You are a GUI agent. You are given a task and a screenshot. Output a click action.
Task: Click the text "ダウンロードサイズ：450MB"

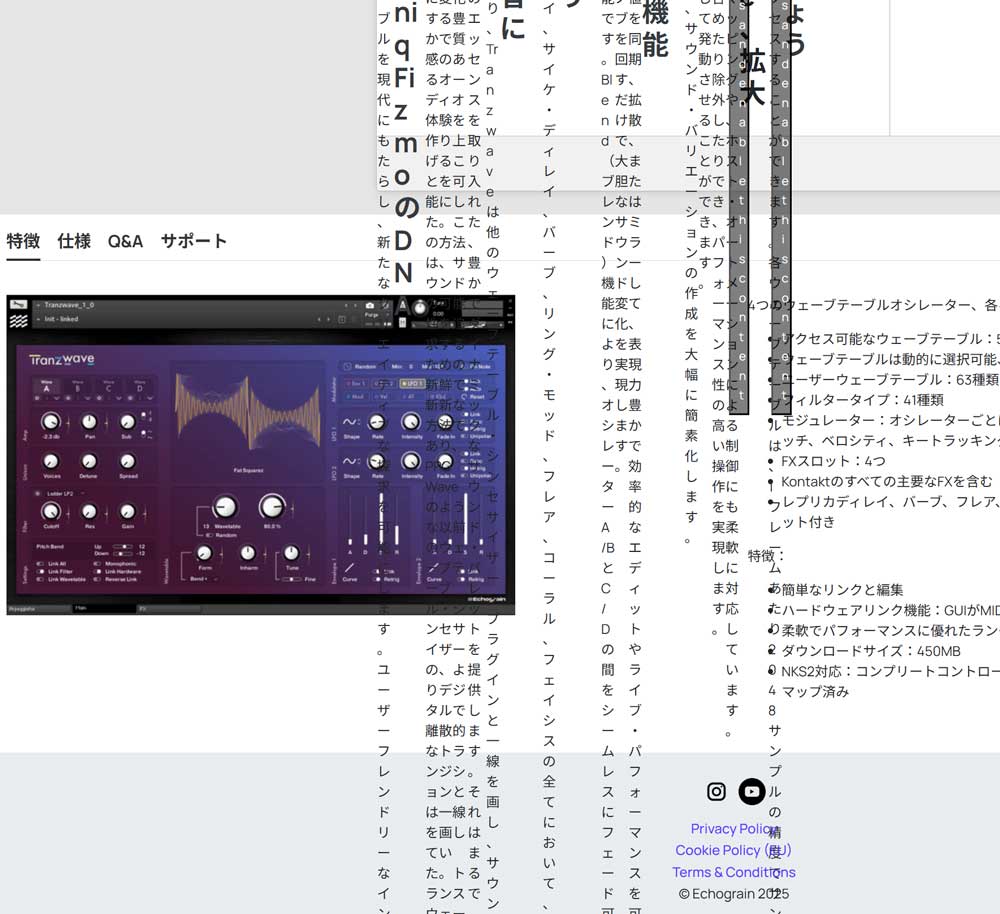pos(871,651)
